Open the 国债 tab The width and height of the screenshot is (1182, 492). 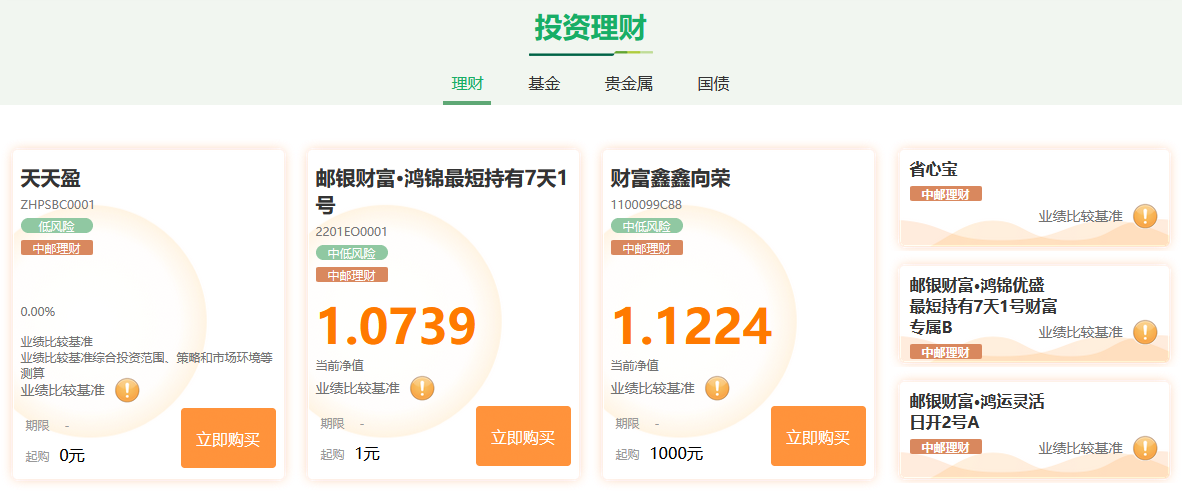713,84
